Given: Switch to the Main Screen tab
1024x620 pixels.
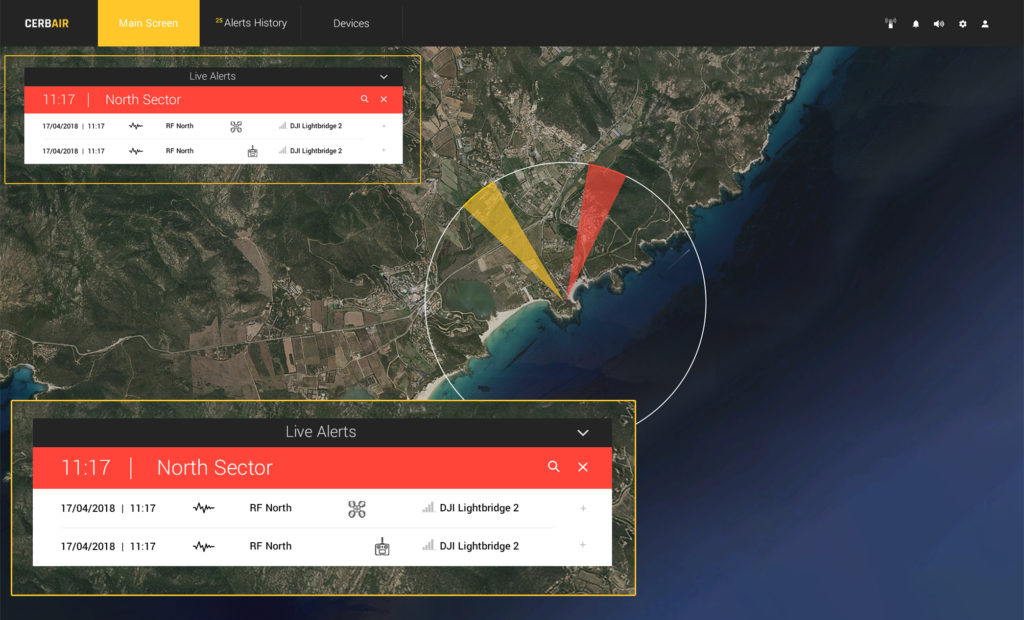Looking at the screenshot, I should pyautogui.click(x=148, y=23).
